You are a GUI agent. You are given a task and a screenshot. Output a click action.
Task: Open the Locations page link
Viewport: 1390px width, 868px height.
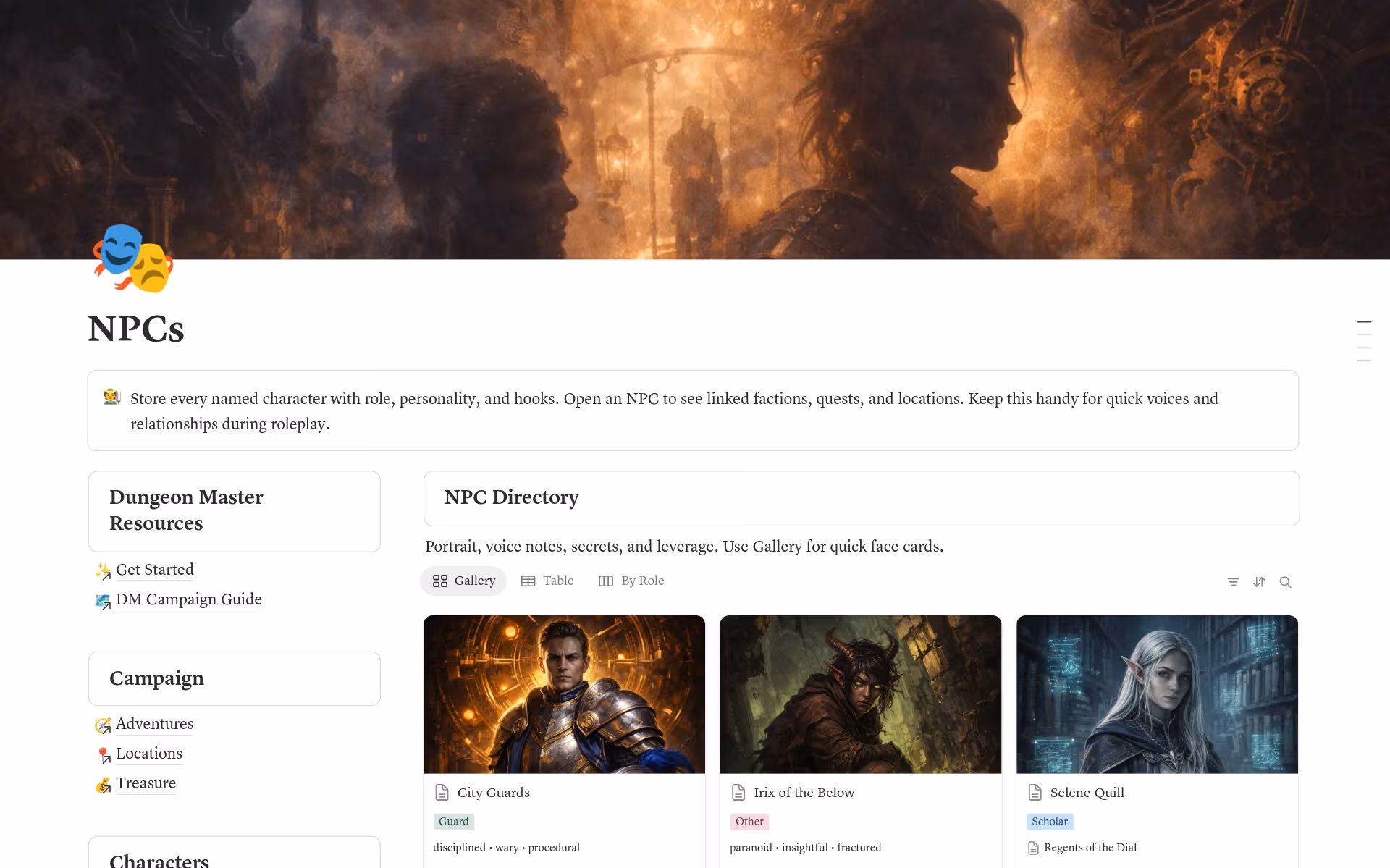(148, 754)
